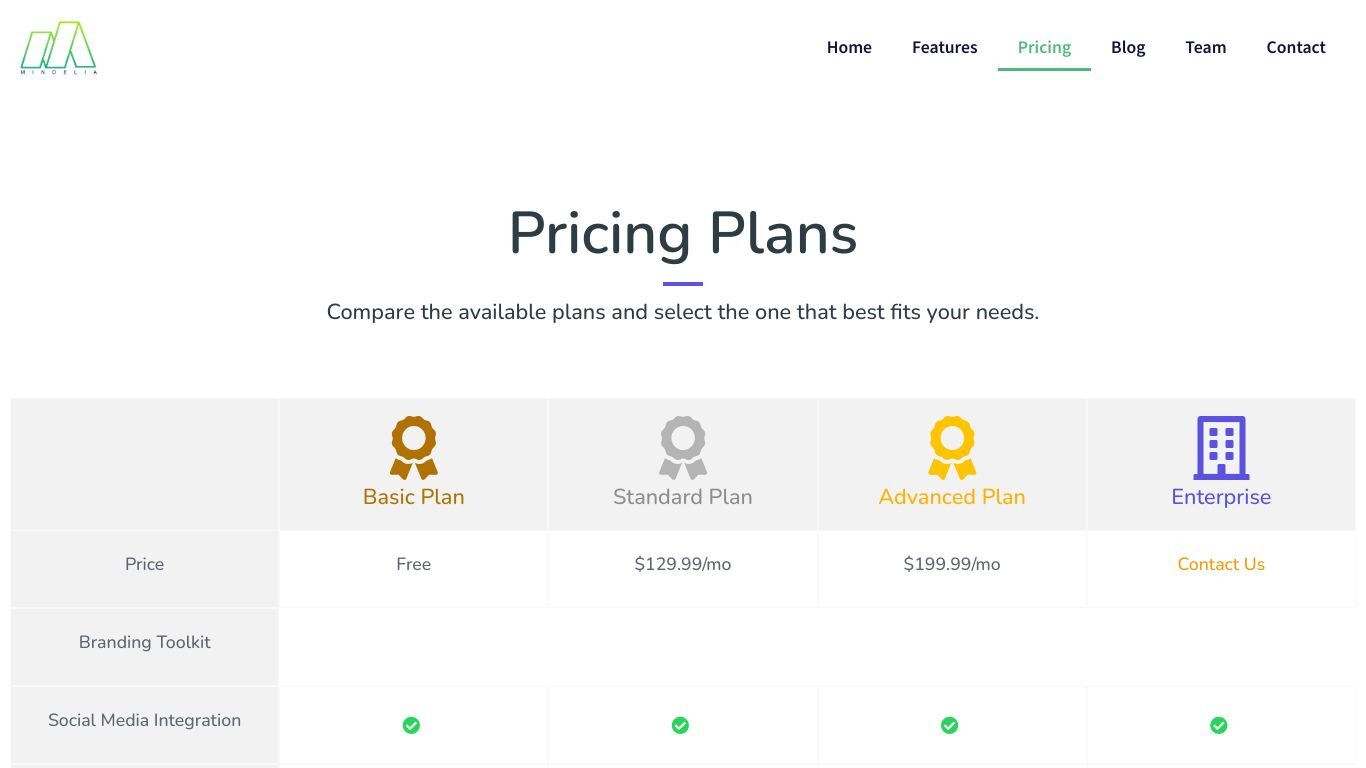Select the Enterprise plan title
This screenshot has height=768, width=1366.
point(1221,497)
